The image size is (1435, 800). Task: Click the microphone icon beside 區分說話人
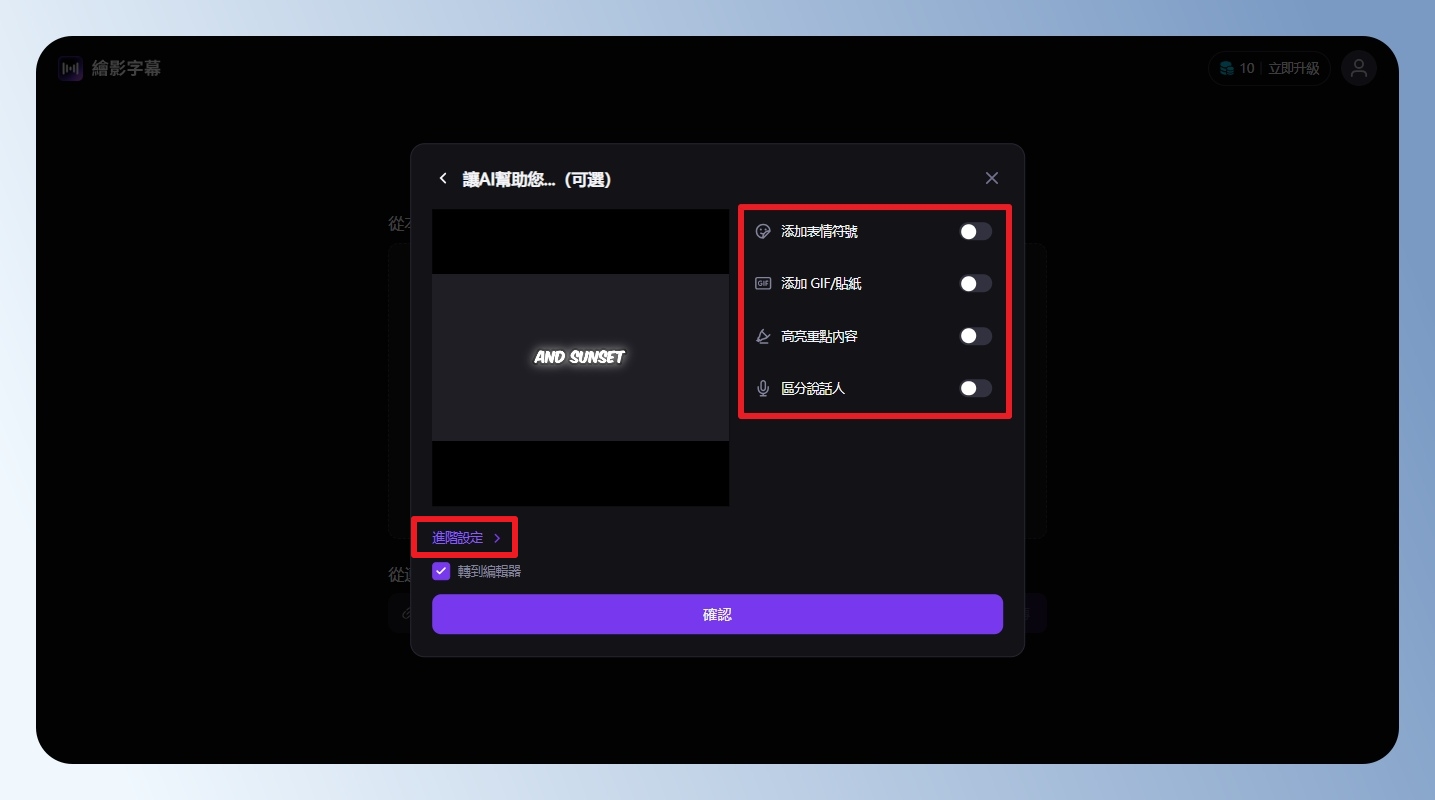coord(763,389)
